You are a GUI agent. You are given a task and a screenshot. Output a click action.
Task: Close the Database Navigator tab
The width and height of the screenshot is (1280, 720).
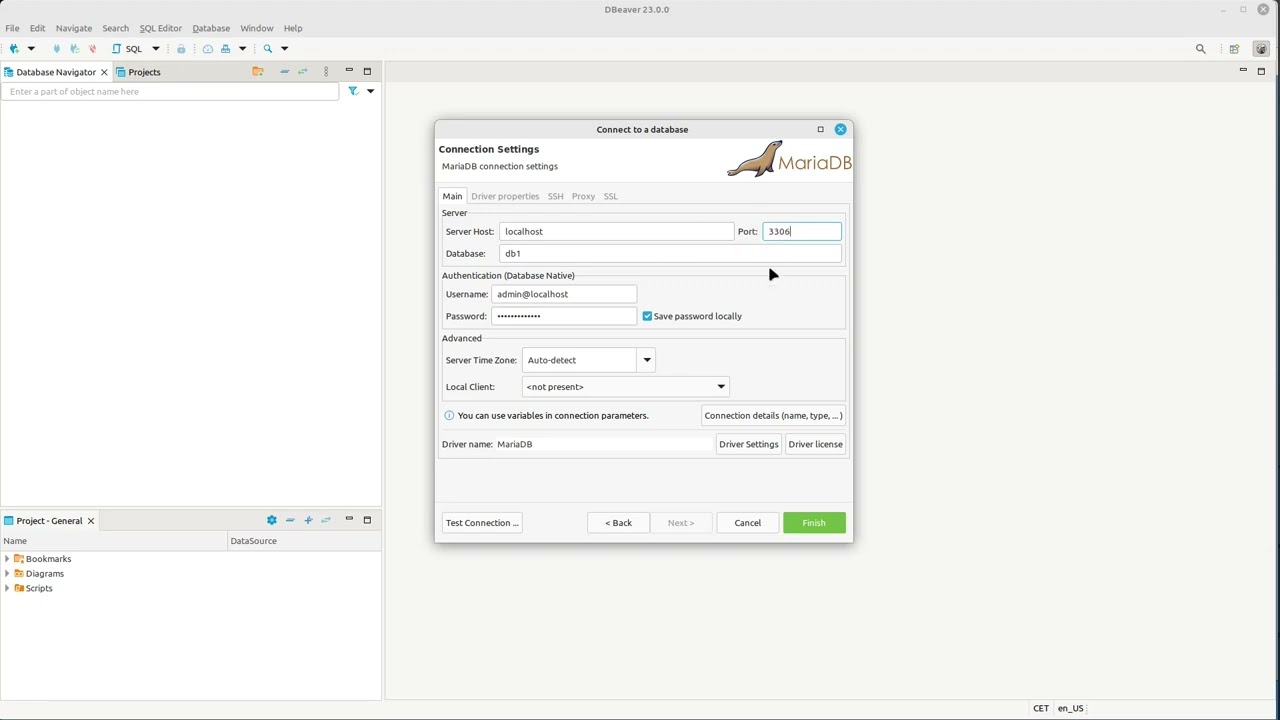pos(104,72)
